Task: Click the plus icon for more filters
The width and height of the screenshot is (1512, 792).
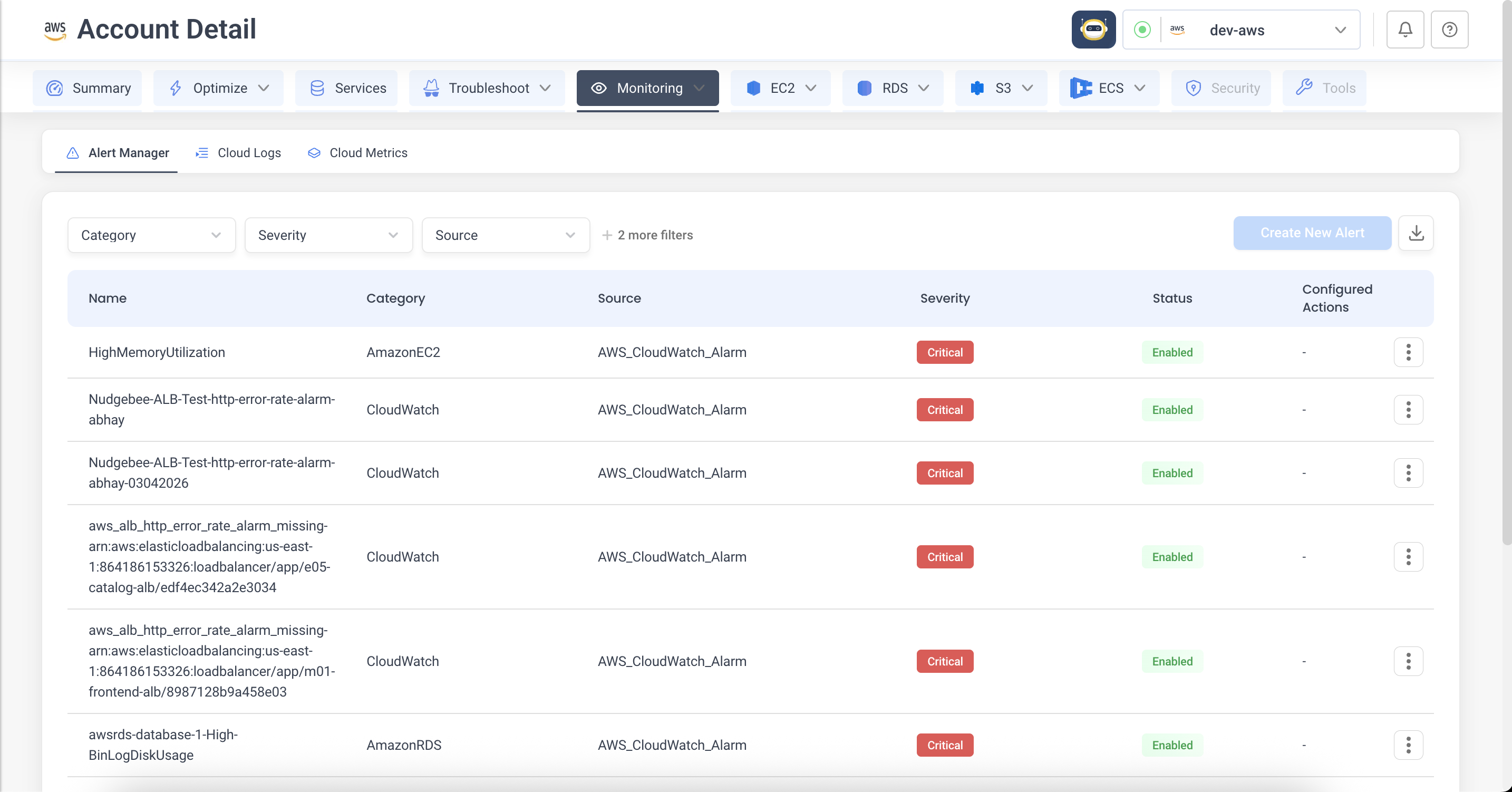Action: (x=607, y=235)
